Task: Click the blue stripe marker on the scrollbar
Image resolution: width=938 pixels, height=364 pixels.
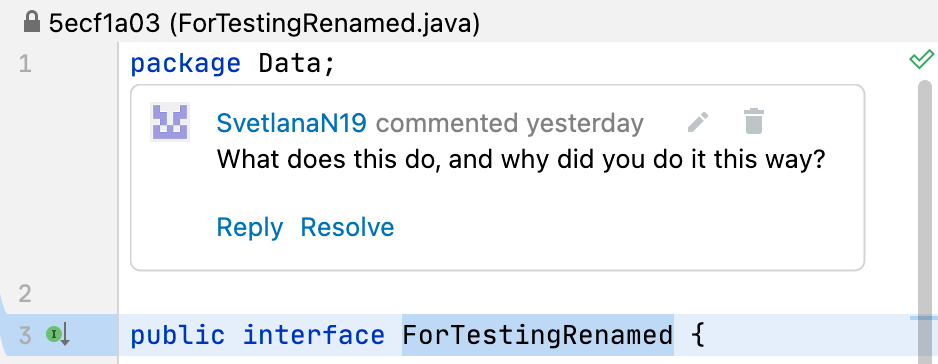Action: [924, 318]
